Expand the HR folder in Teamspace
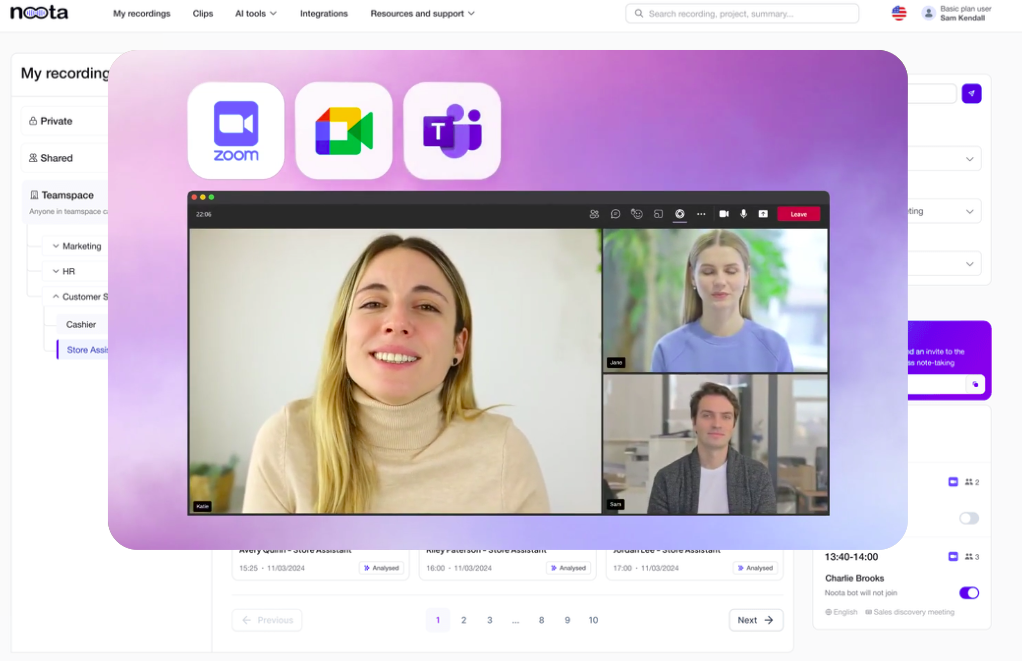1022x661 pixels. pyautogui.click(x=56, y=271)
